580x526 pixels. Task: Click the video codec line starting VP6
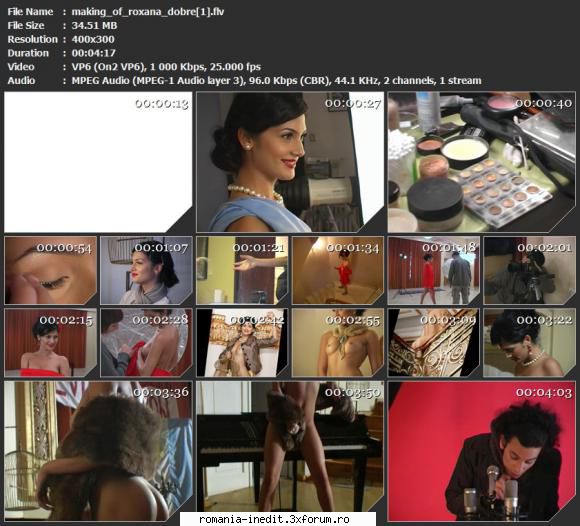point(166,67)
